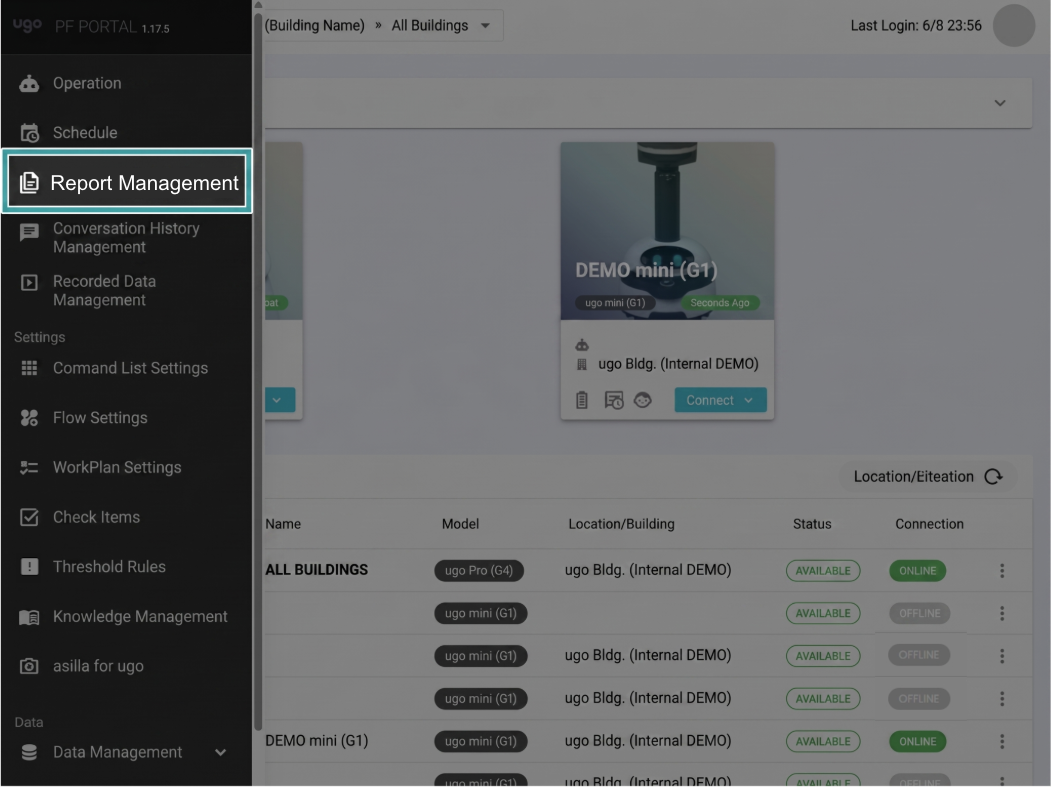Click the ONLINE badge in DEMO mini row
The height and width of the screenshot is (788, 1052).
point(917,741)
